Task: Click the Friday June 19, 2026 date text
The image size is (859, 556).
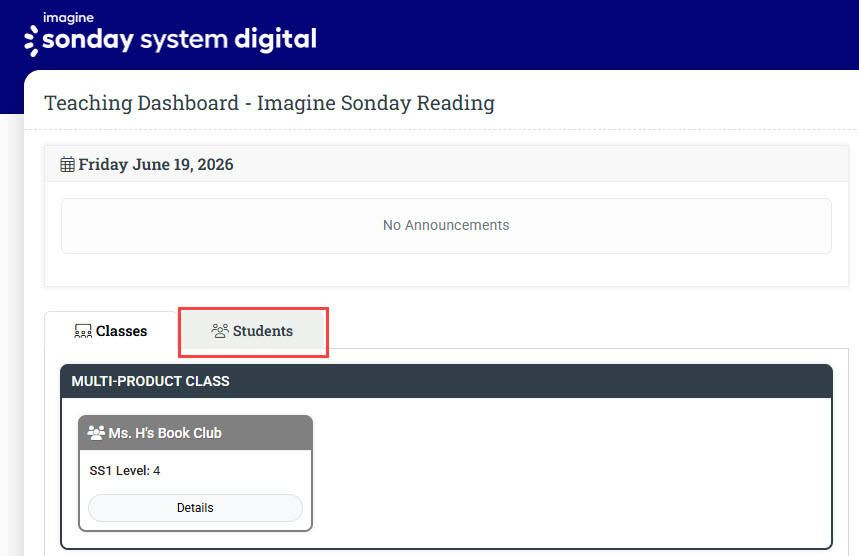Action: point(156,164)
